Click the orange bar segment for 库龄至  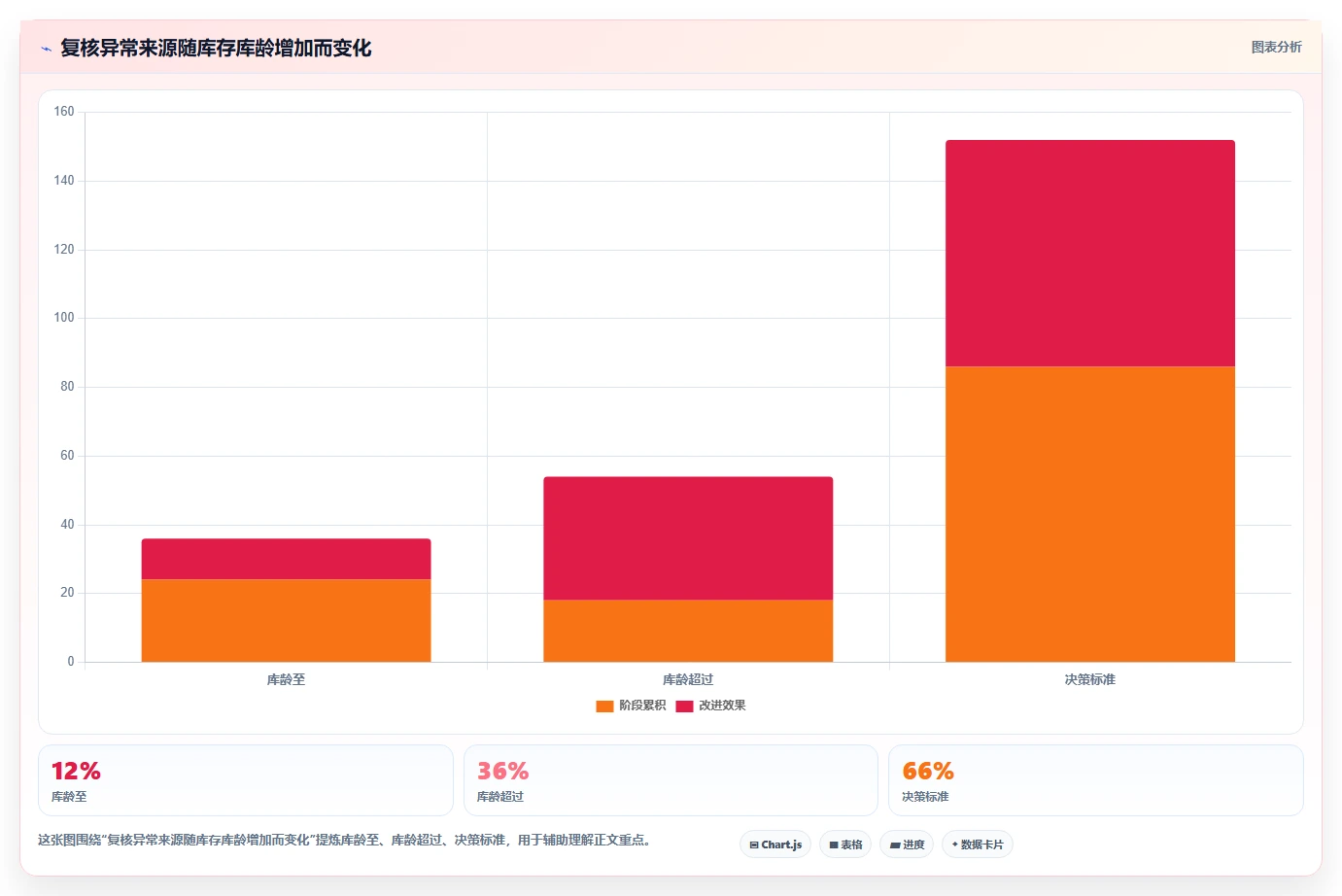click(286, 621)
